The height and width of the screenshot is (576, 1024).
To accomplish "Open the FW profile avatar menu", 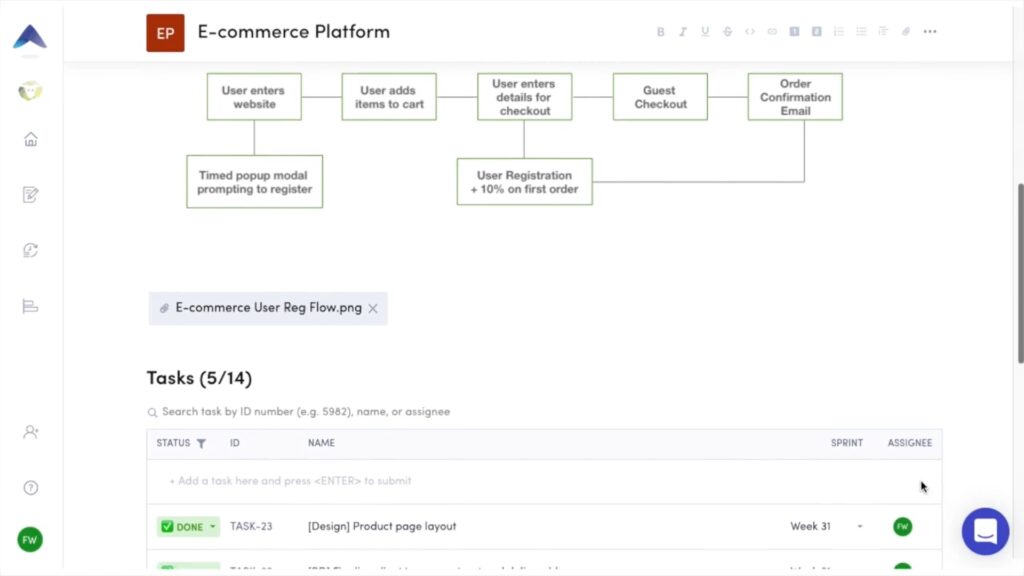I will (30, 539).
